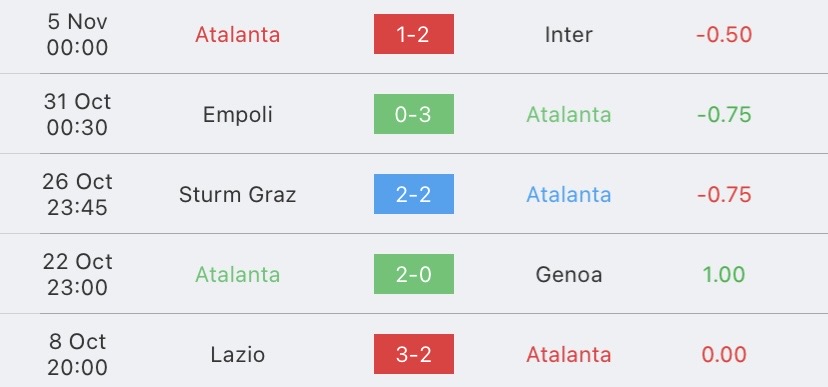828x387 pixels.
Task: Click red Atalanta name in Lazio match
Action: coord(569,354)
